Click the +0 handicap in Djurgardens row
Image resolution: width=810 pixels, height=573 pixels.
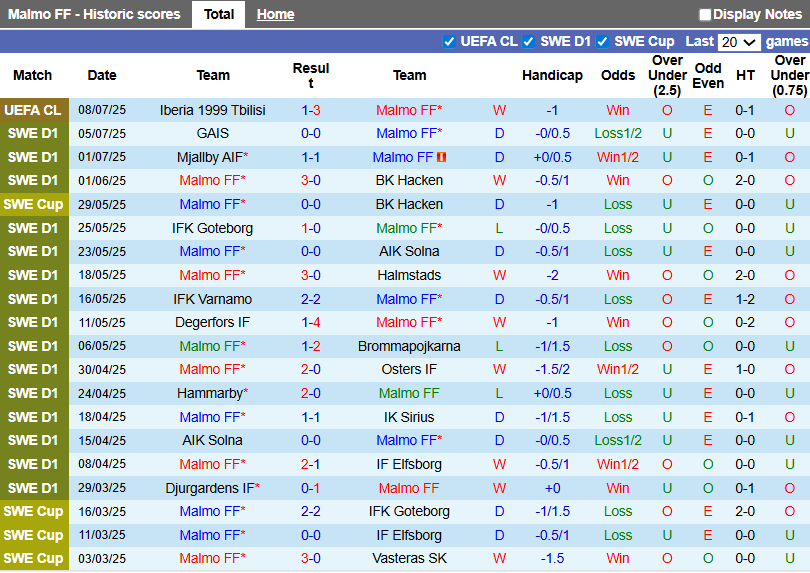click(552, 488)
